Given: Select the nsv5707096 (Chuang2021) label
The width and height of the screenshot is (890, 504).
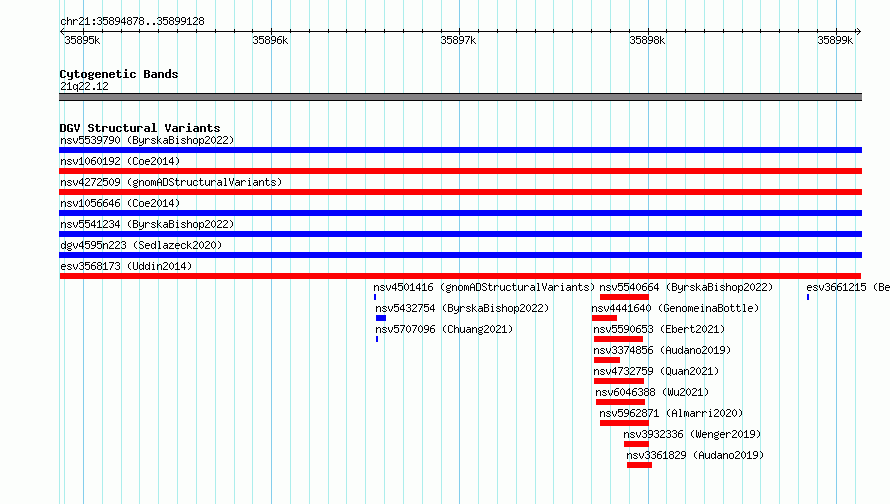Looking at the screenshot, I should pyautogui.click(x=444, y=329).
